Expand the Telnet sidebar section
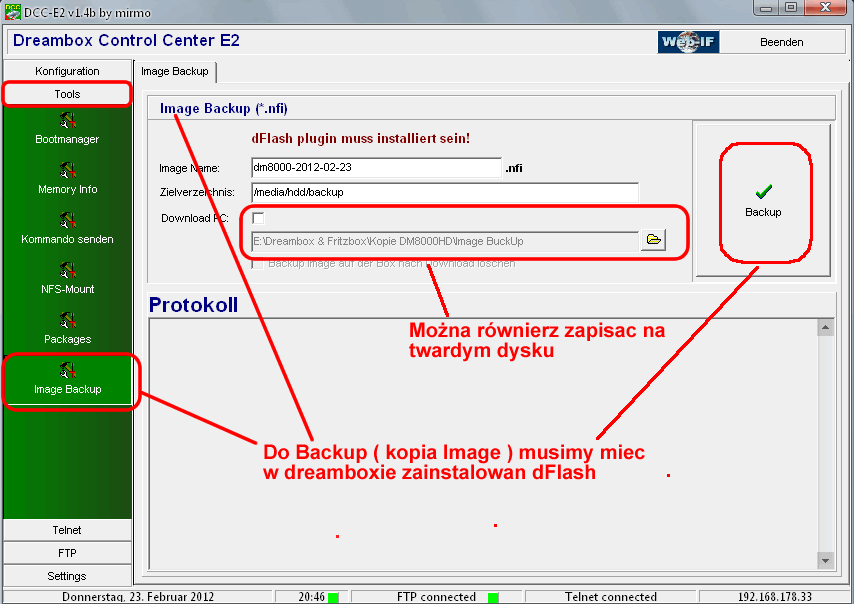 click(67, 530)
